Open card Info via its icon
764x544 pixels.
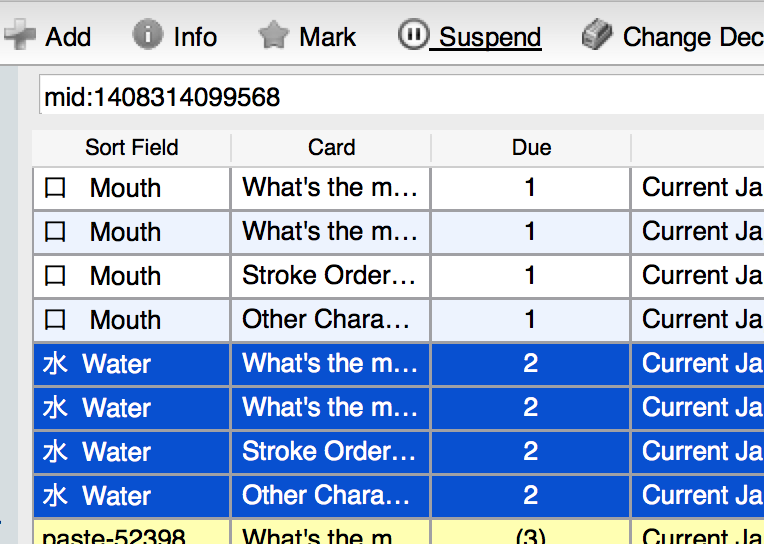[147, 36]
